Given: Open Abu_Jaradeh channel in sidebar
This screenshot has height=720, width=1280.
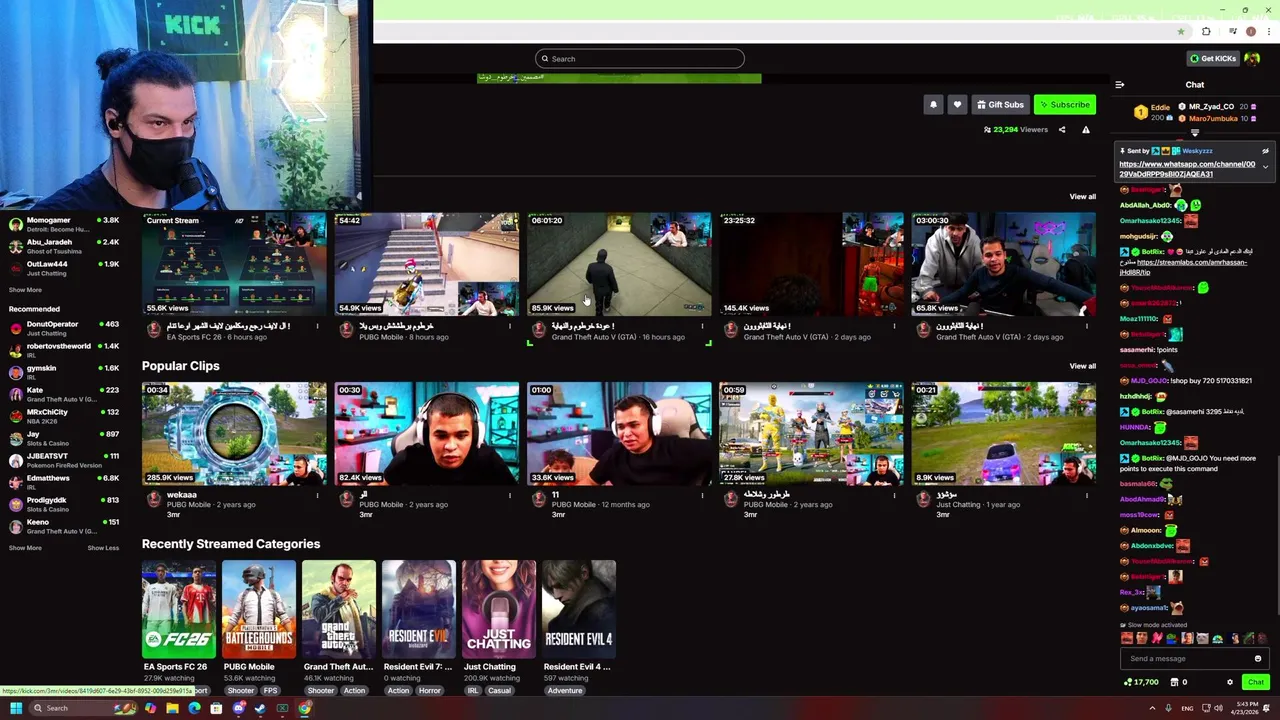Looking at the screenshot, I should pyautogui.click(x=64, y=246).
